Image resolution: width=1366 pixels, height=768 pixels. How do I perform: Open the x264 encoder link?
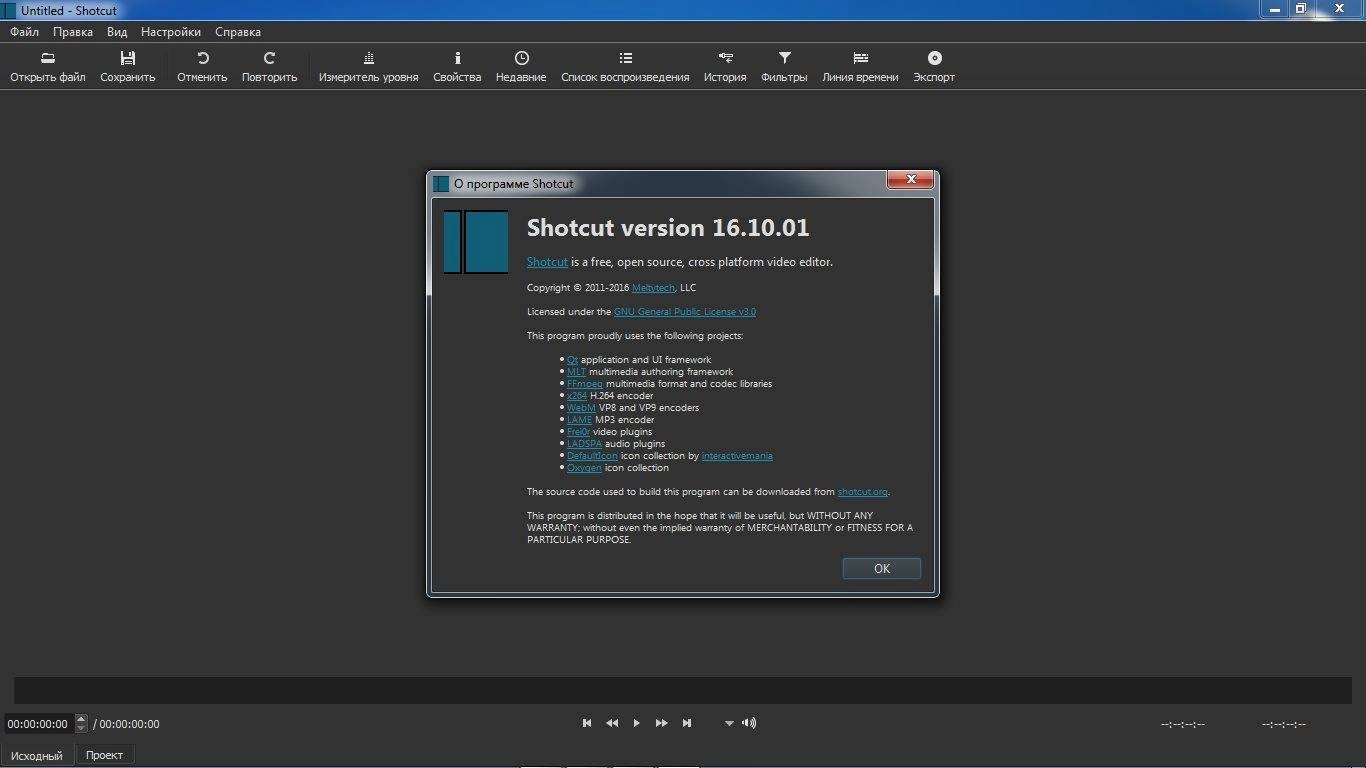click(x=577, y=396)
